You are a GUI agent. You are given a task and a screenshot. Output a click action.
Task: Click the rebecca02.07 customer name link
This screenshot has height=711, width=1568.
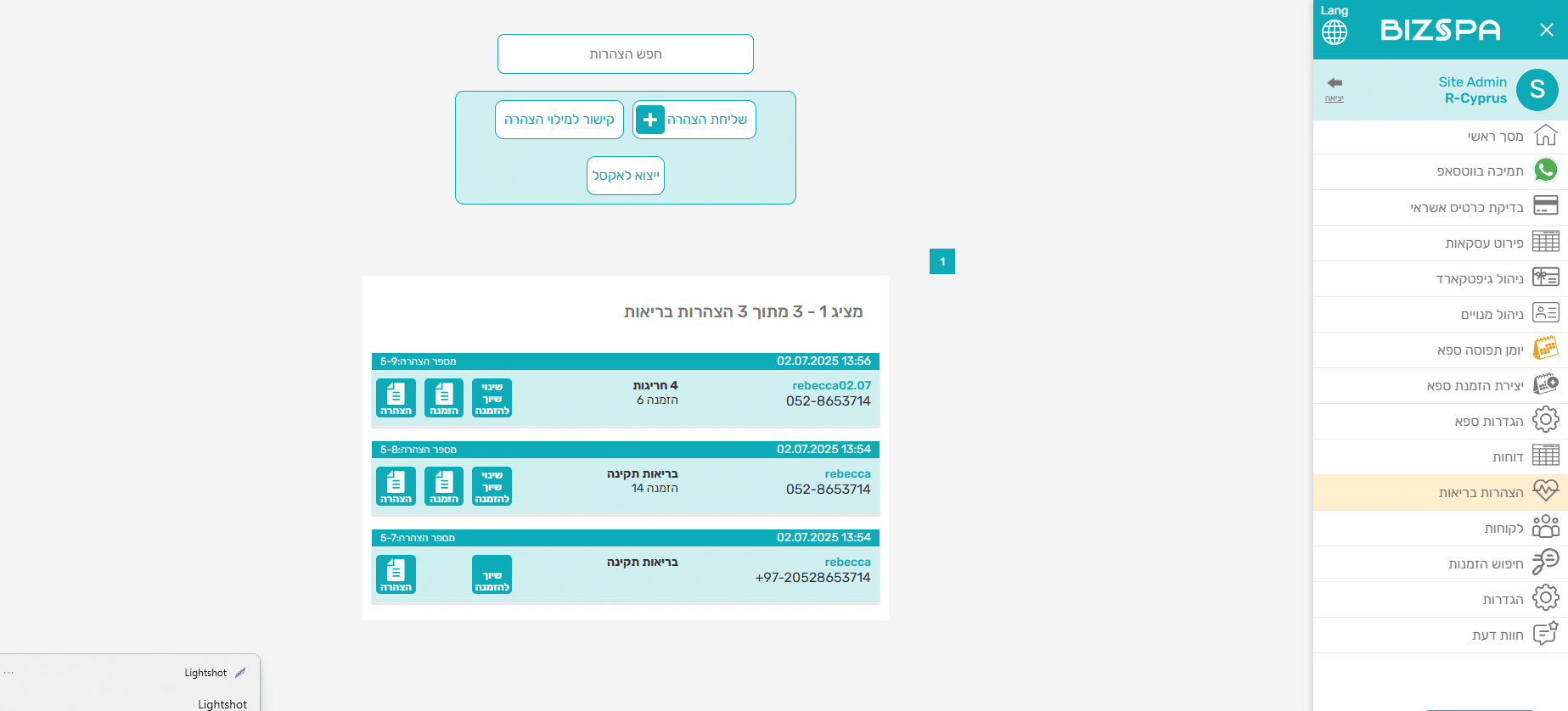831,385
